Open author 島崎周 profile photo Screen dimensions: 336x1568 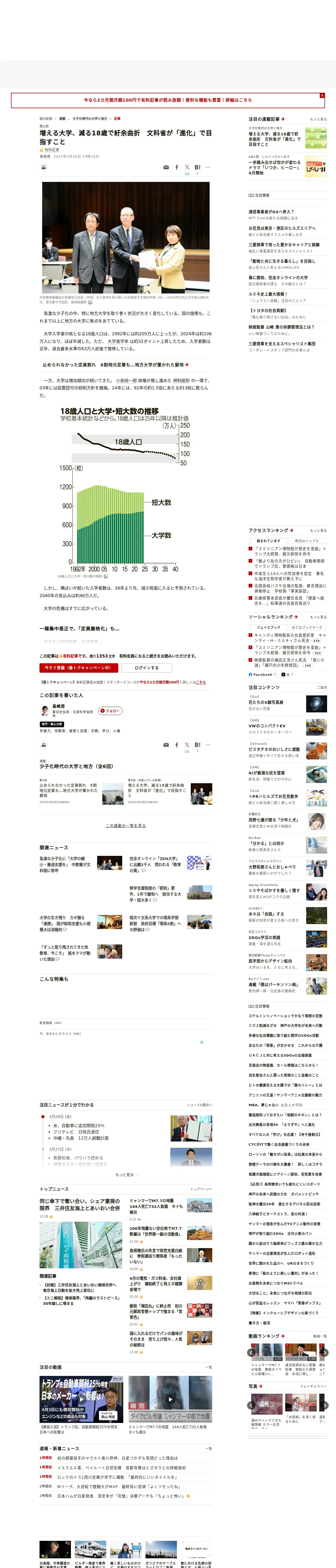click(44, 711)
